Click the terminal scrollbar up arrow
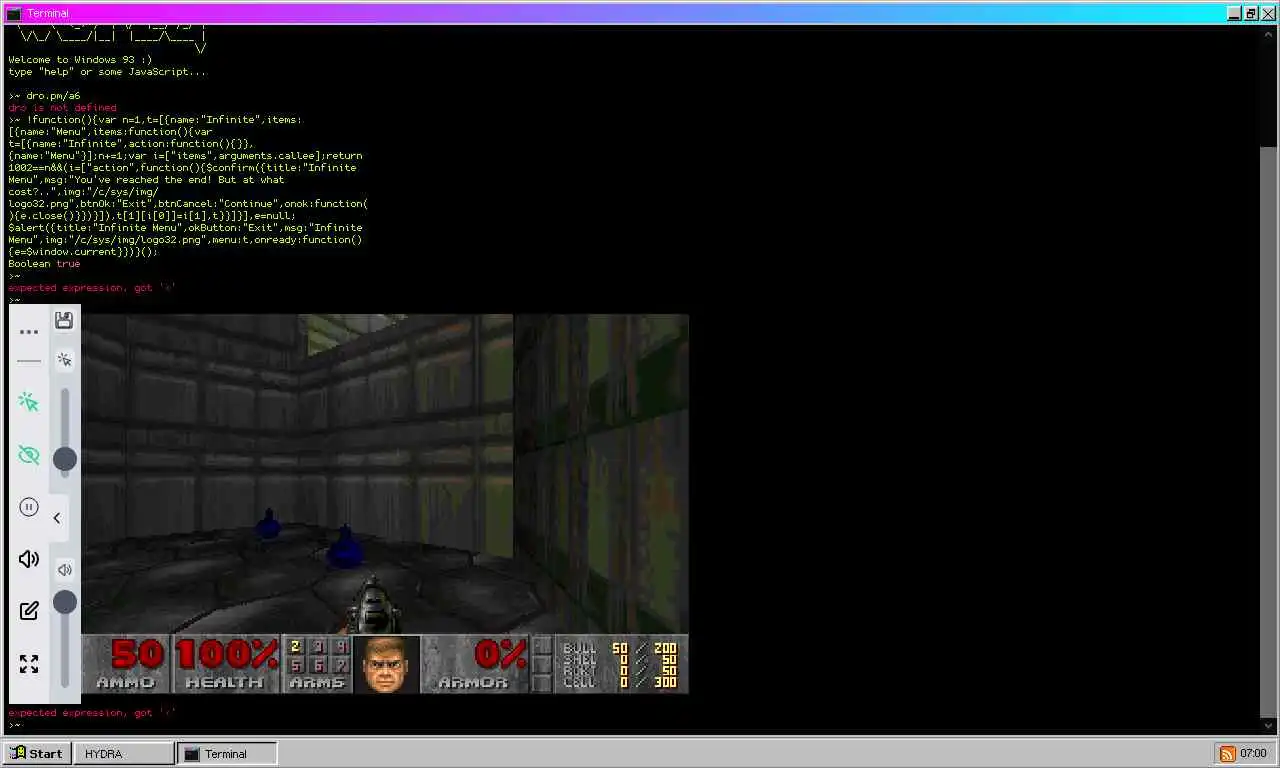The width and height of the screenshot is (1280, 768). point(1269,33)
